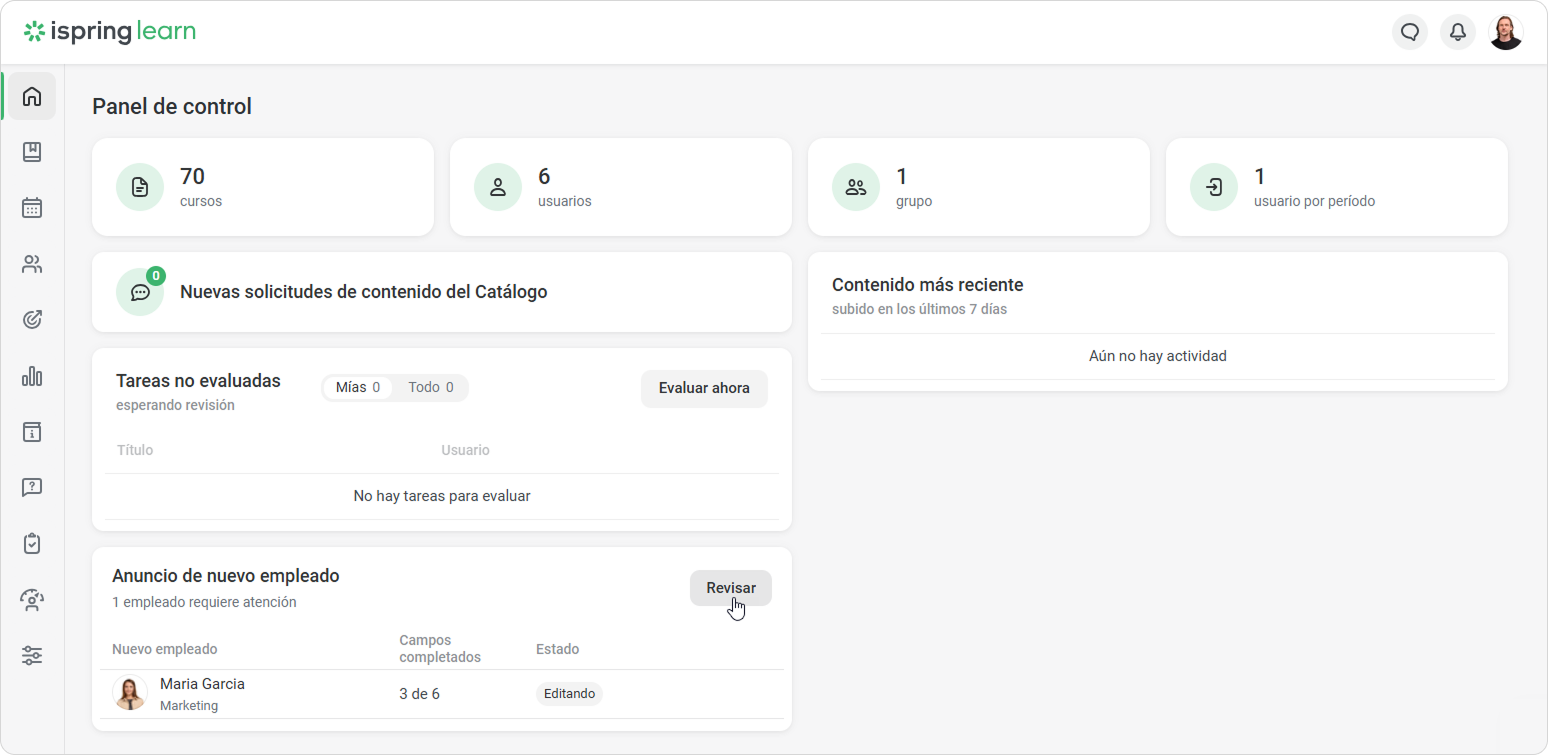Viewport: 1548px width, 755px height.
Task: Open the goals target icon in sidebar
Action: (x=32, y=320)
